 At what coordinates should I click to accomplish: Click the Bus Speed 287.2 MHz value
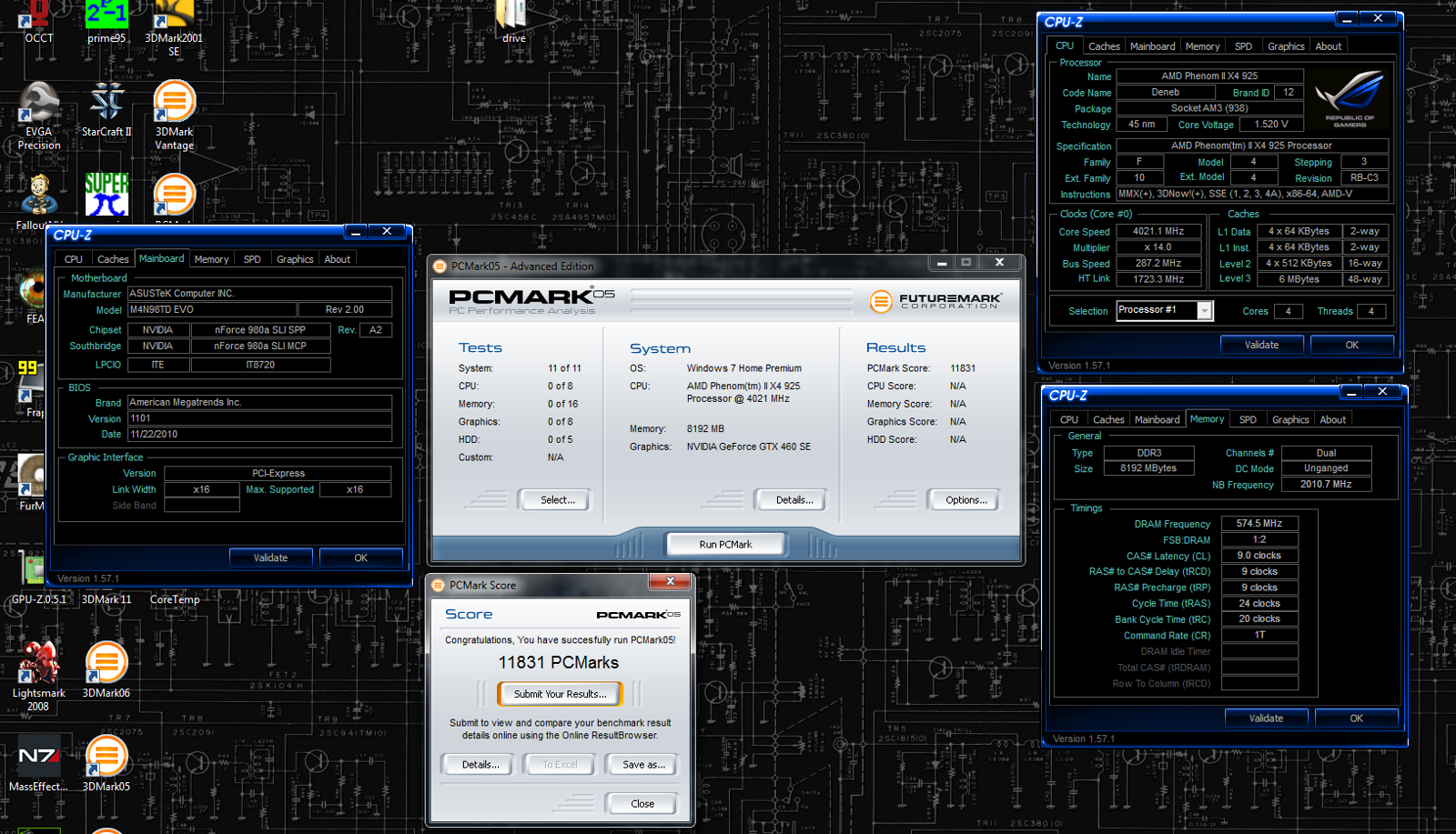(1158, 263)
